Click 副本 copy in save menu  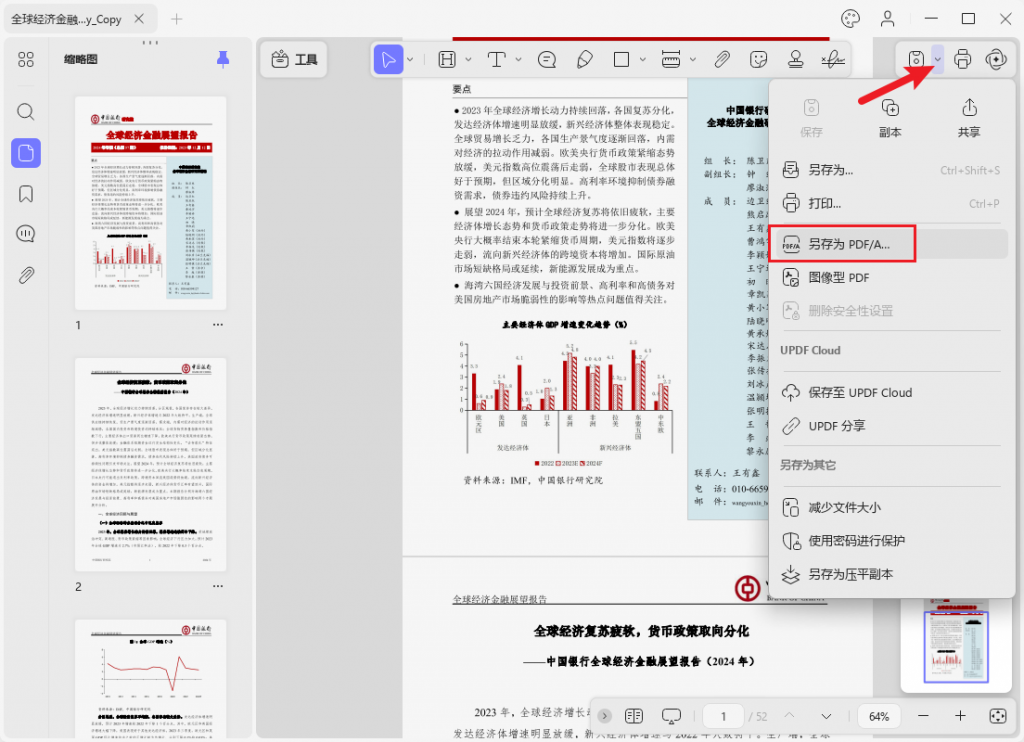[890, 118]
